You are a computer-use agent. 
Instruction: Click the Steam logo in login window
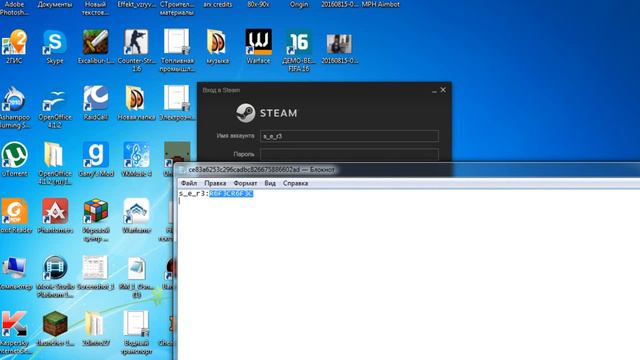(267, 113)
